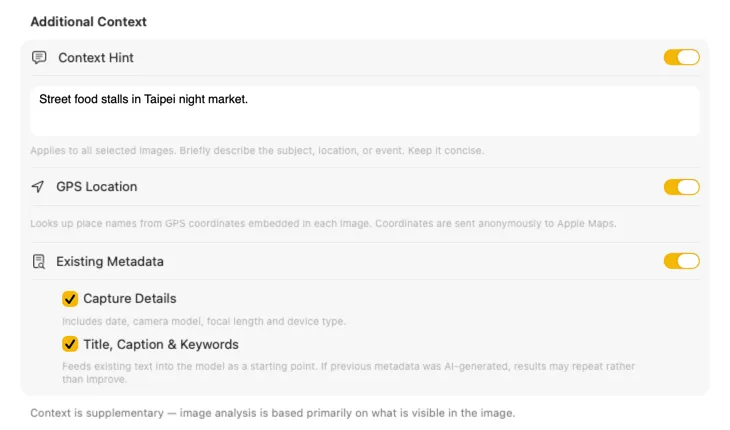Focus the context hint text field
This screenshot has width=730, height=430.
click(x=365, y=111)
